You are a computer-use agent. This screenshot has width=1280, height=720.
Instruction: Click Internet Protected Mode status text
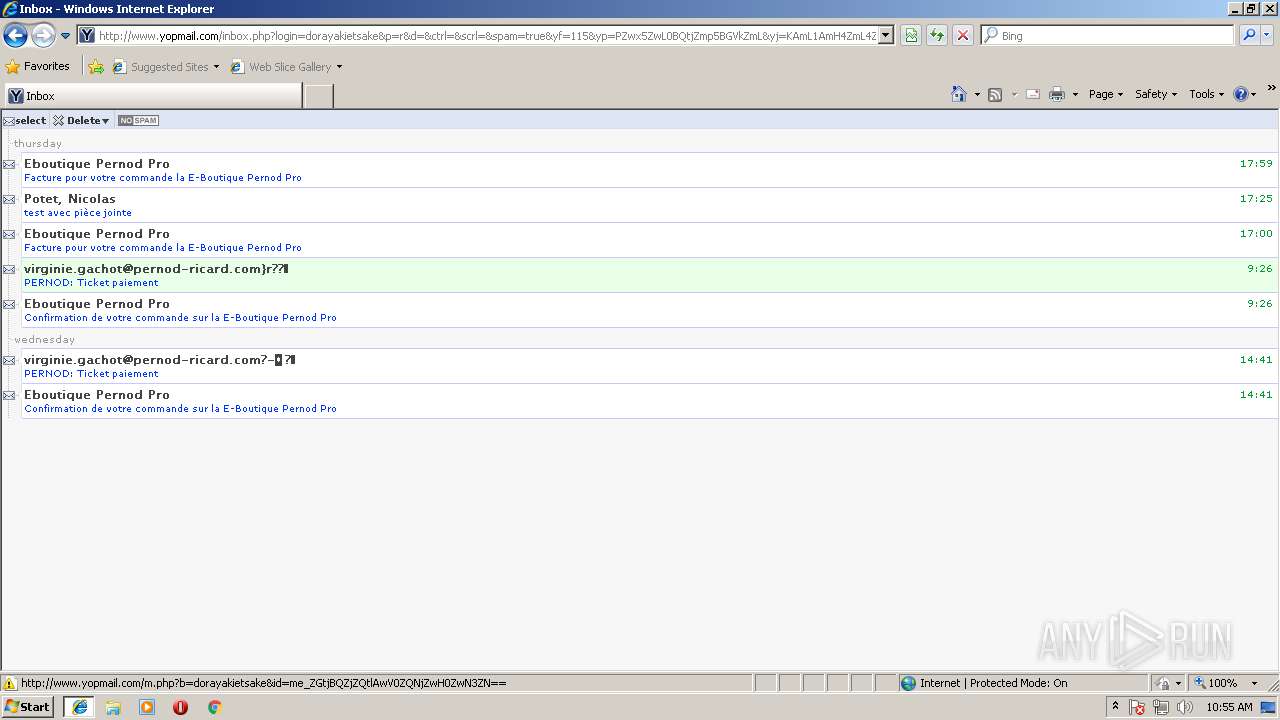(x=993, y=683)
